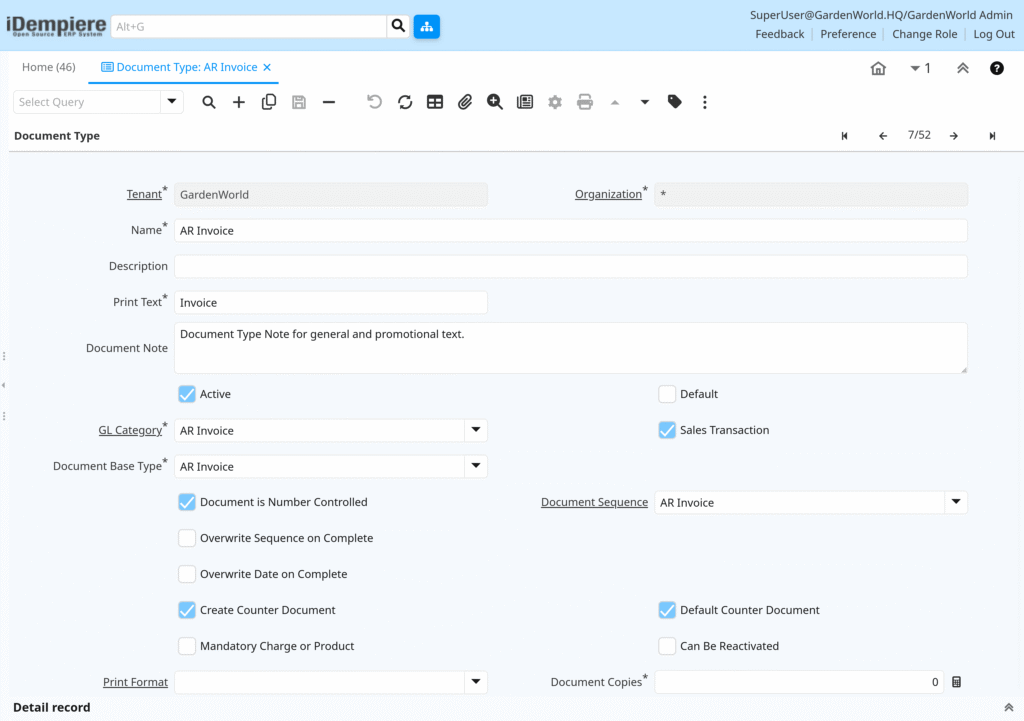Check the Default checkbox

(667, 394)
